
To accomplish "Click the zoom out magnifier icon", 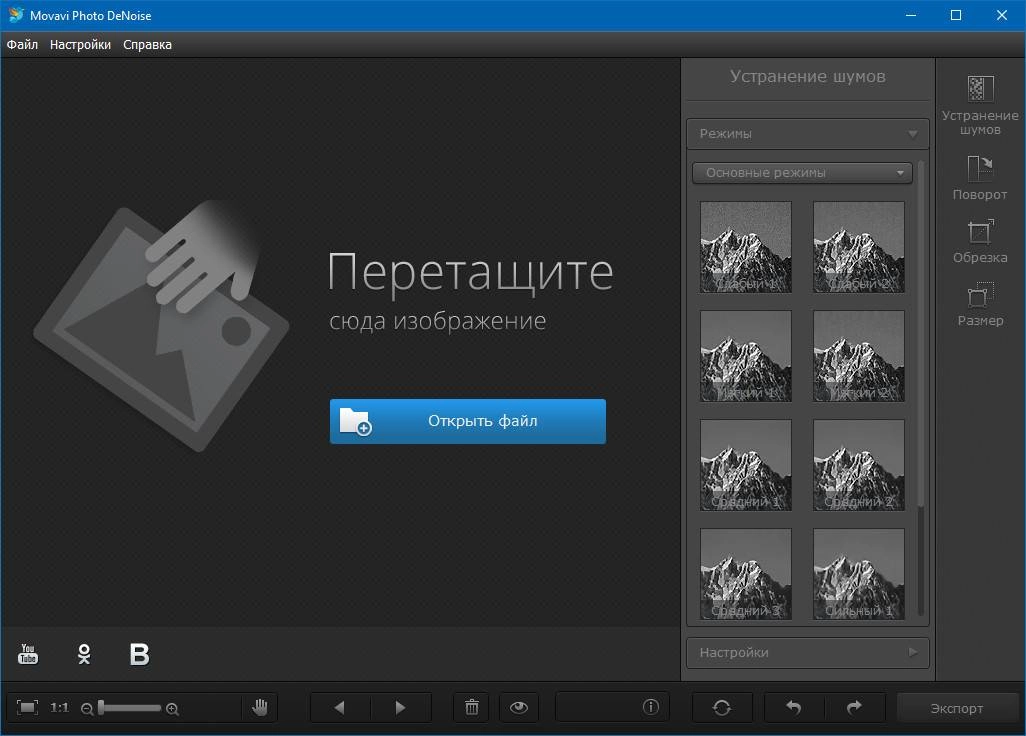I will pos(86,709).
